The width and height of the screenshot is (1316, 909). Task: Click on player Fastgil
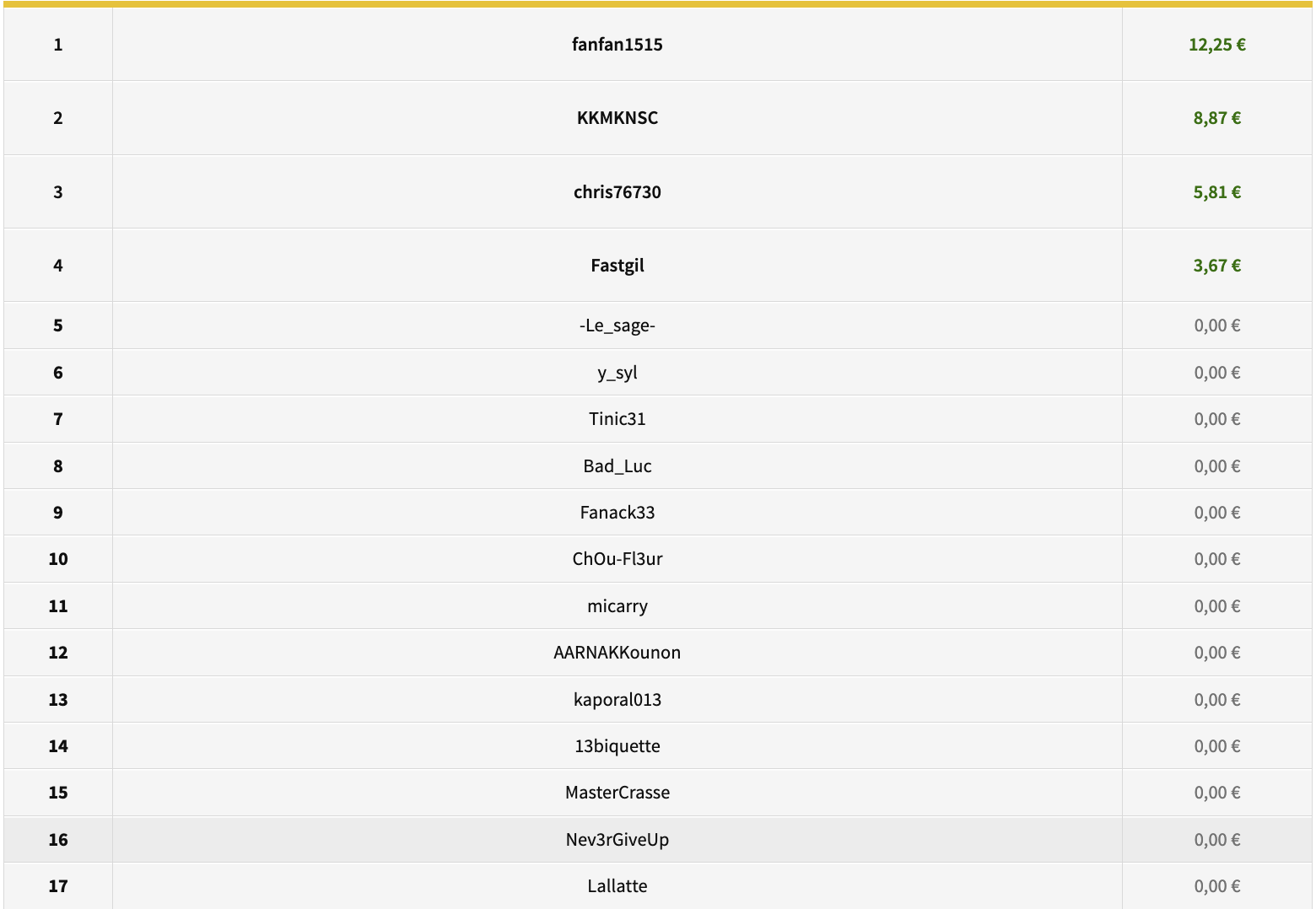click(x=617, y=266)
